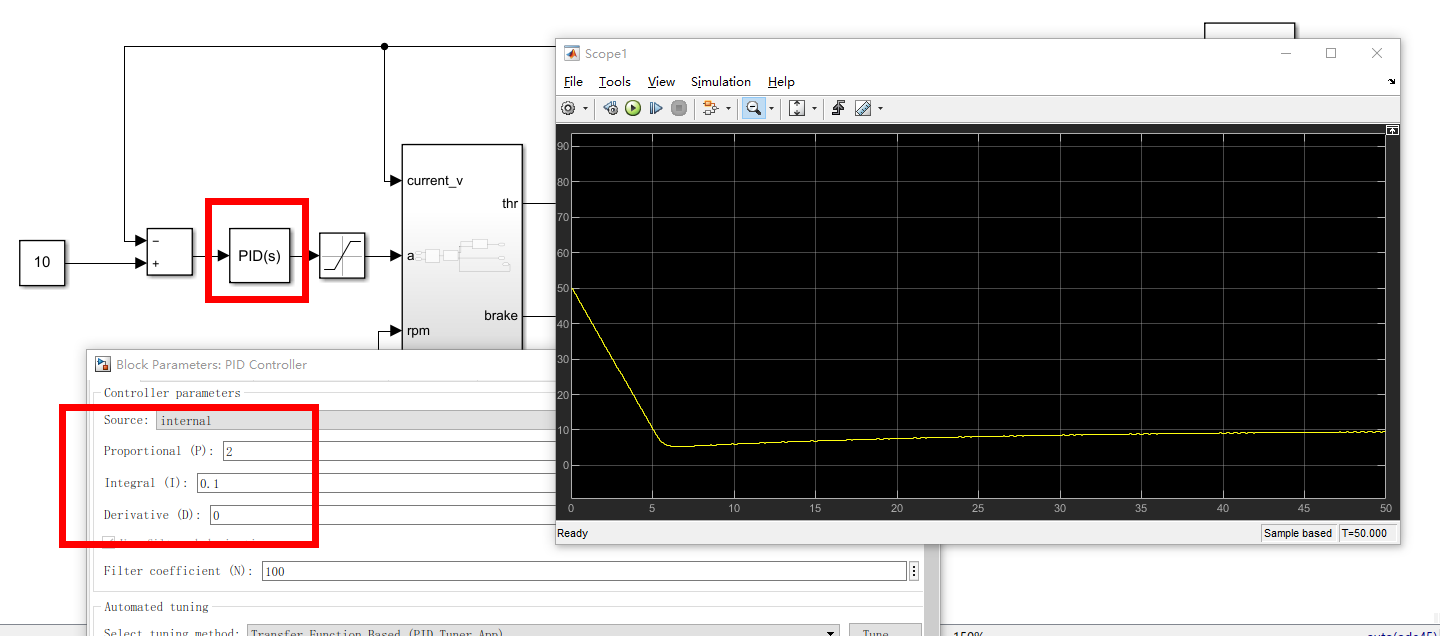Open the View menu in Scope1
1440x636 pixels.
coord(661,82)
